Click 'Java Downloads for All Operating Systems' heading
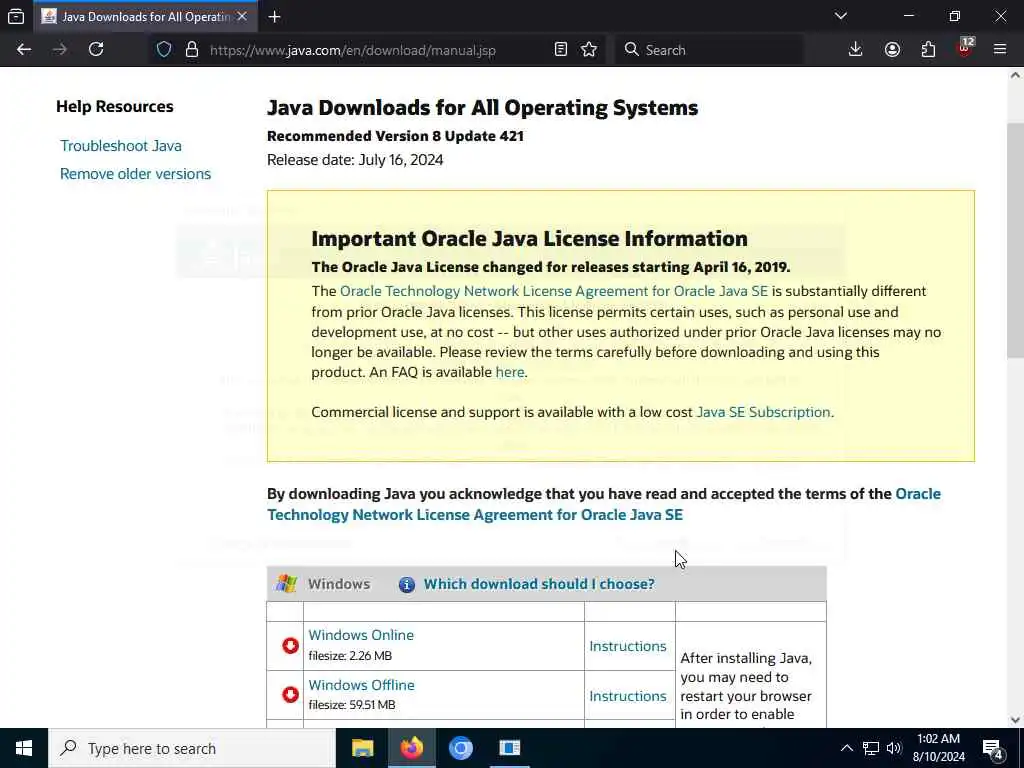 coord(483,108)
